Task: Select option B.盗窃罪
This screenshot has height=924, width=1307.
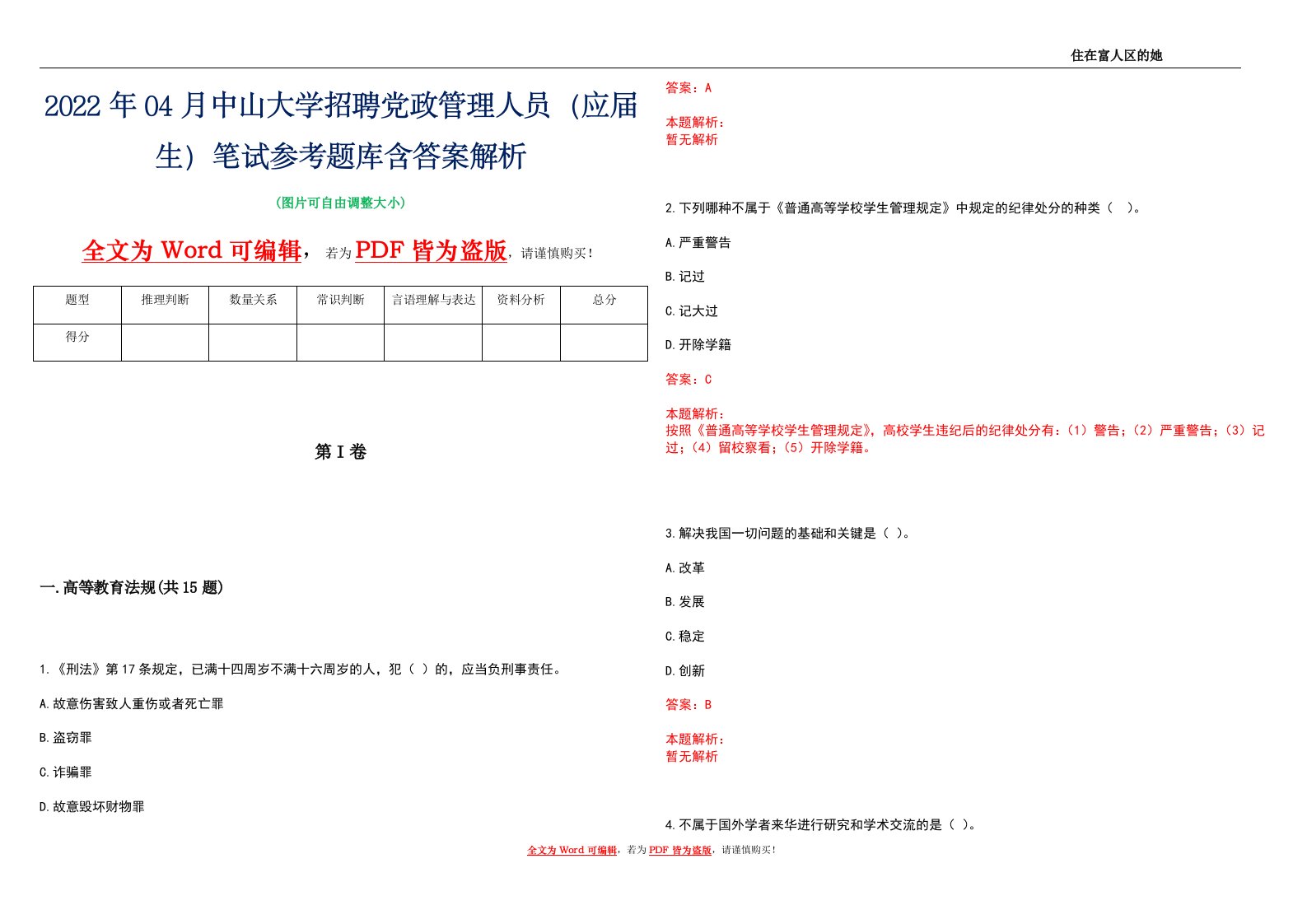Action: coord(65,738)
